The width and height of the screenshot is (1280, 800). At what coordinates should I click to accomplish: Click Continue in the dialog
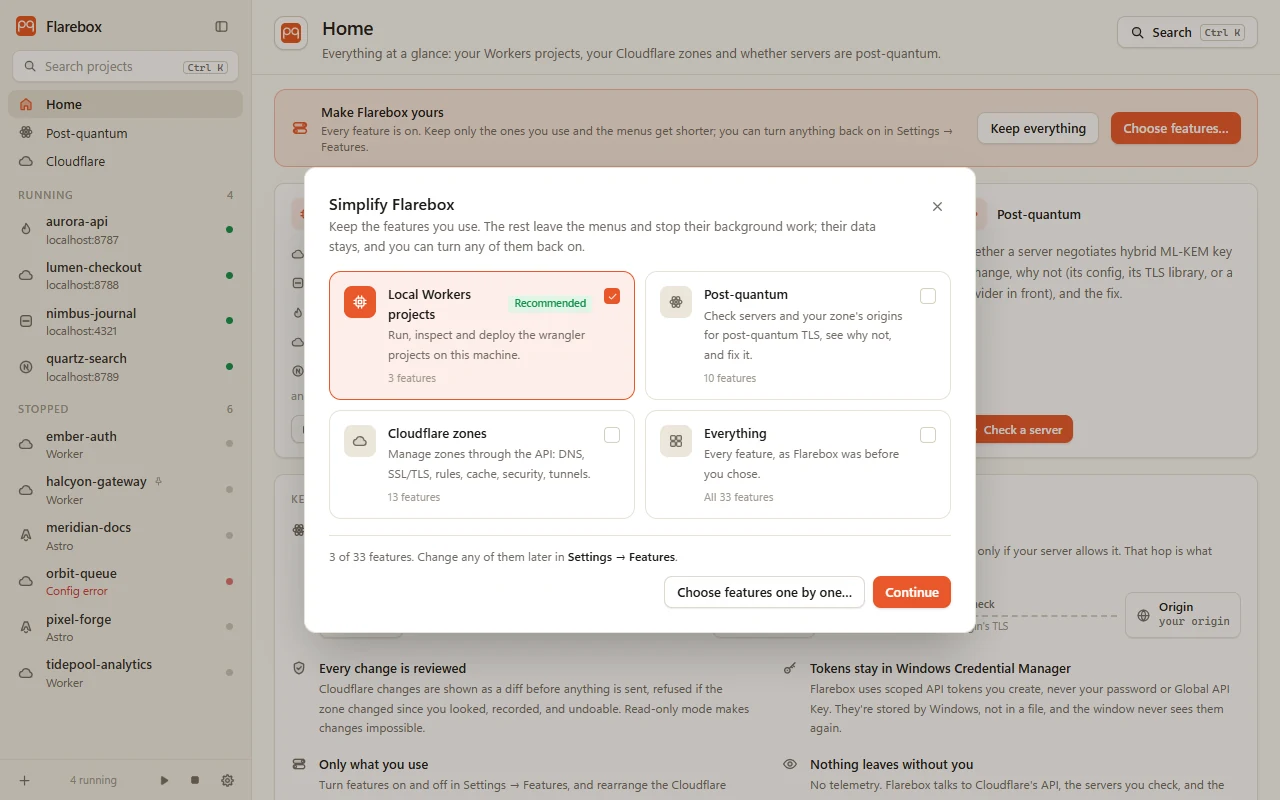(912, 592)
